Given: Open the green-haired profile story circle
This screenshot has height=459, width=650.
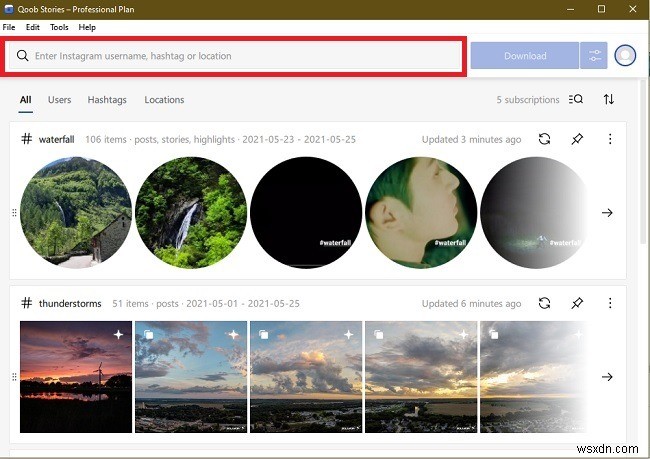Looking at the screenshot, I should [x=421, y=213].
